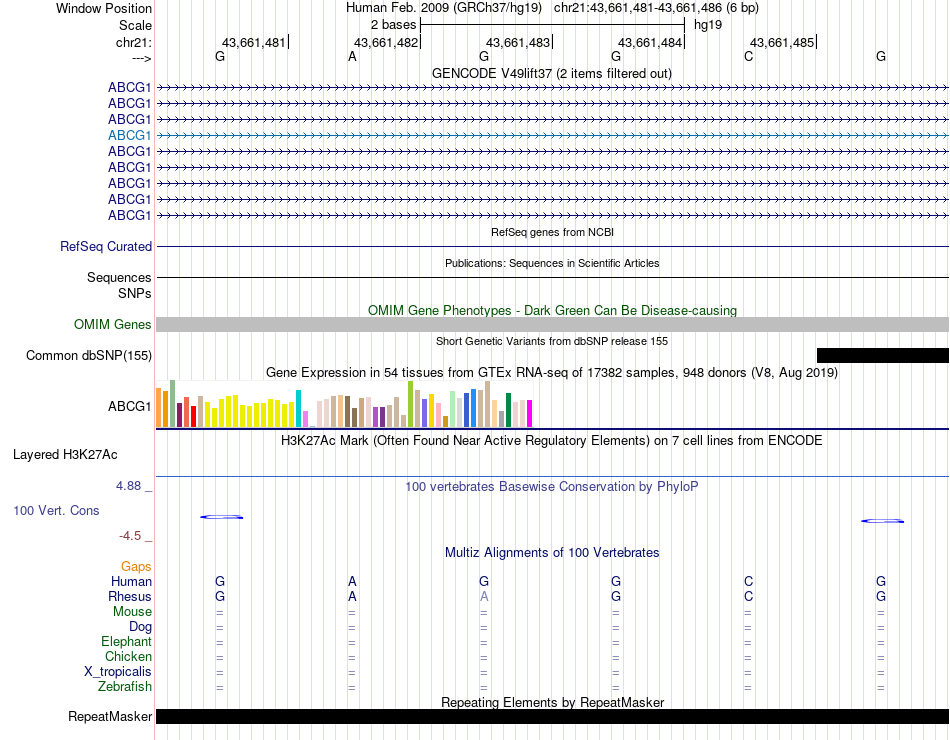Open the GENCODE V49lift37 track title

(x=551, y=73)
